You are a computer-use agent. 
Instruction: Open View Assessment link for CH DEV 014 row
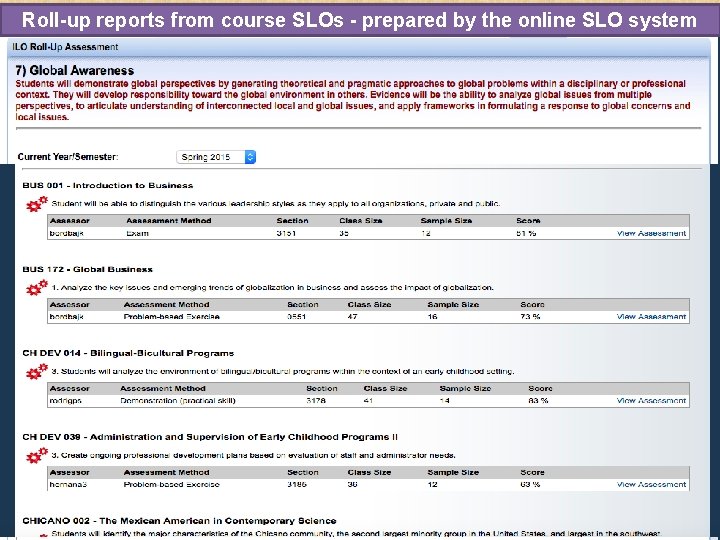click(651, 401)
